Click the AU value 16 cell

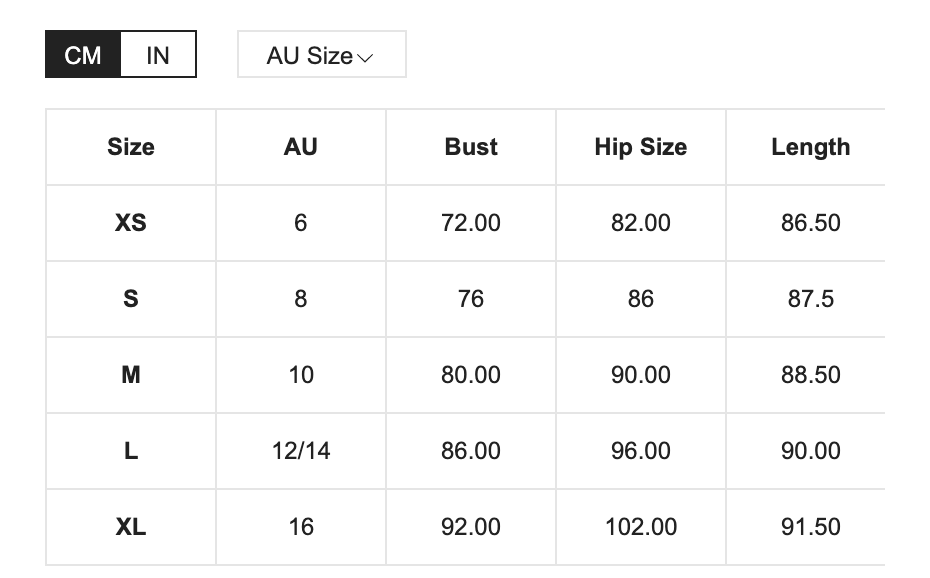point(301,527)
